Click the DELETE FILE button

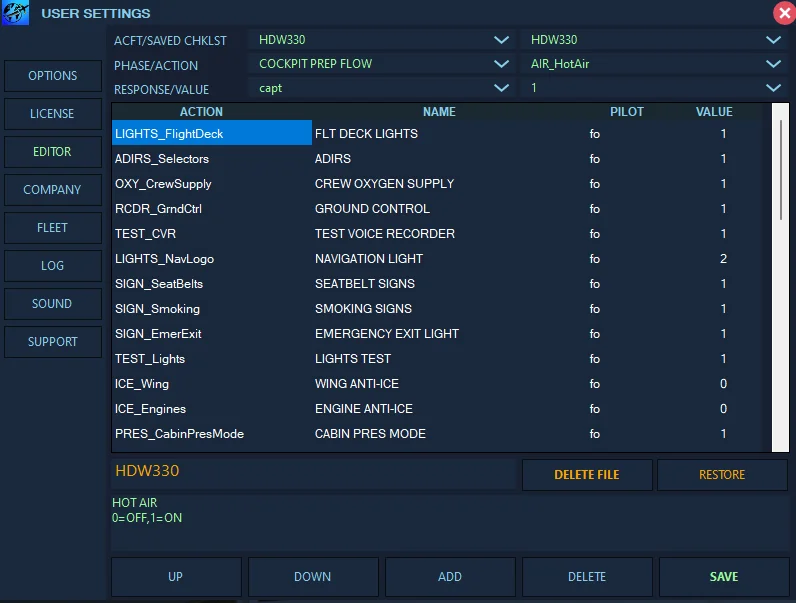point(587,475)
